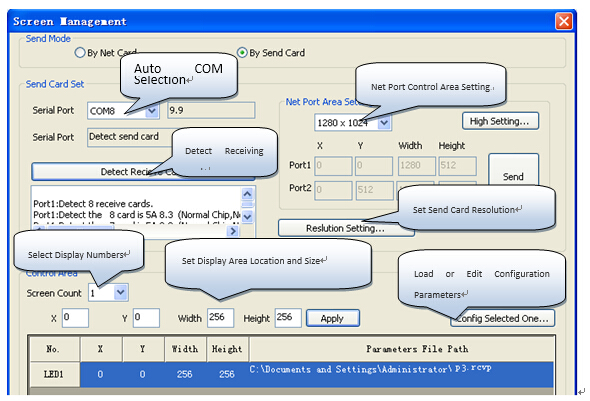The image size is (590, 401).
Task: Click the Port1 Height field showing 512
Action: [458, 166]
